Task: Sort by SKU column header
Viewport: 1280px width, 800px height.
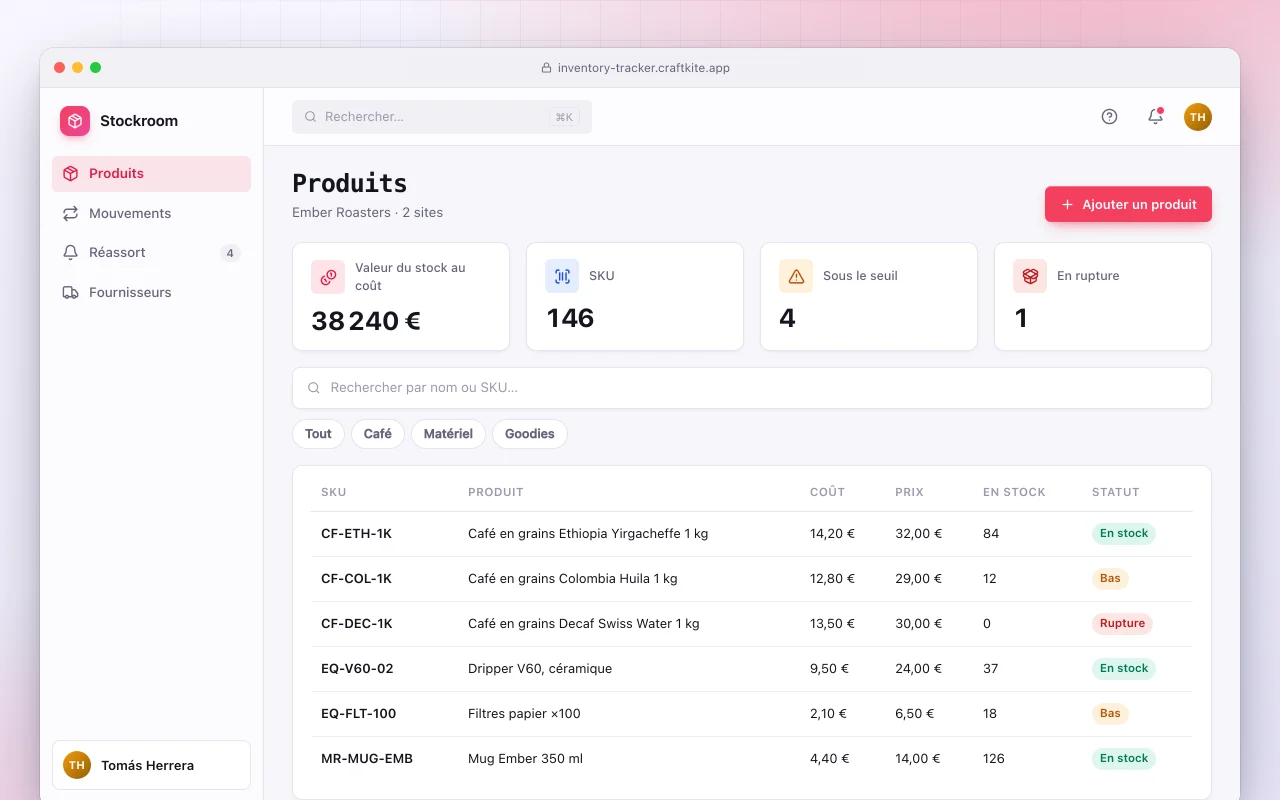Action: coord(334,492)
